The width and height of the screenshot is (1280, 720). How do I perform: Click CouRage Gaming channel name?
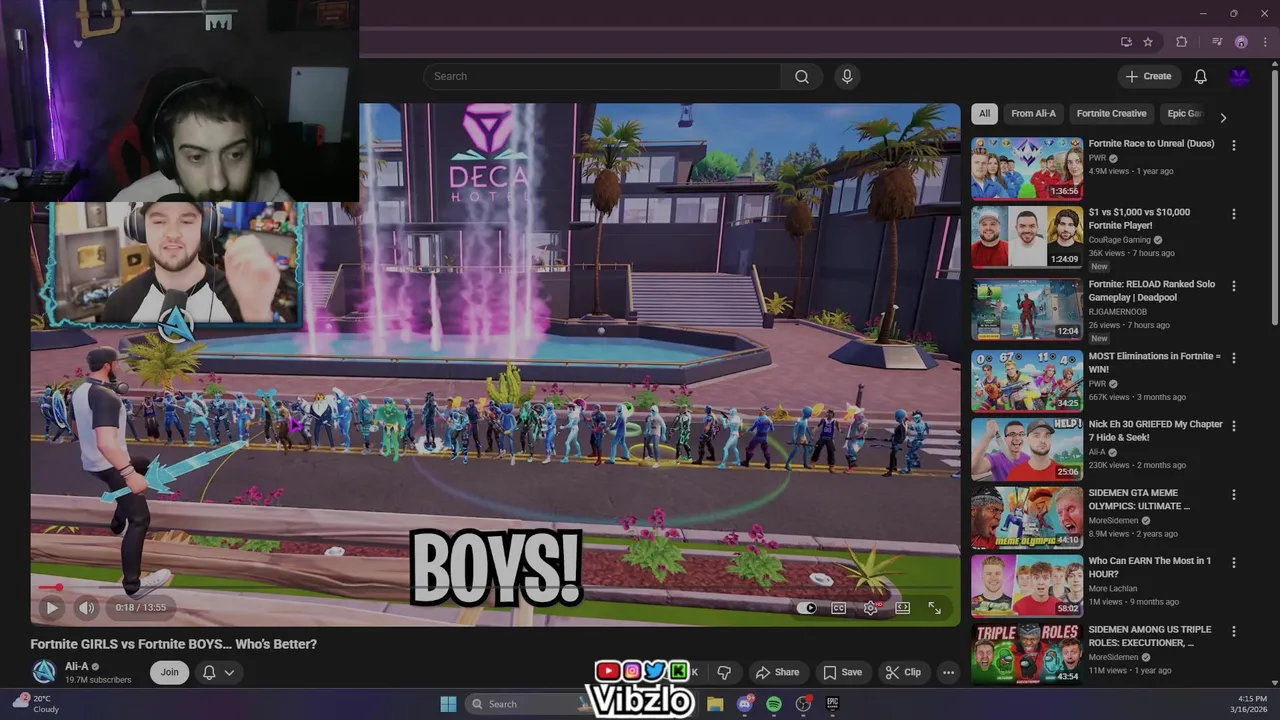coord(1119,240)
